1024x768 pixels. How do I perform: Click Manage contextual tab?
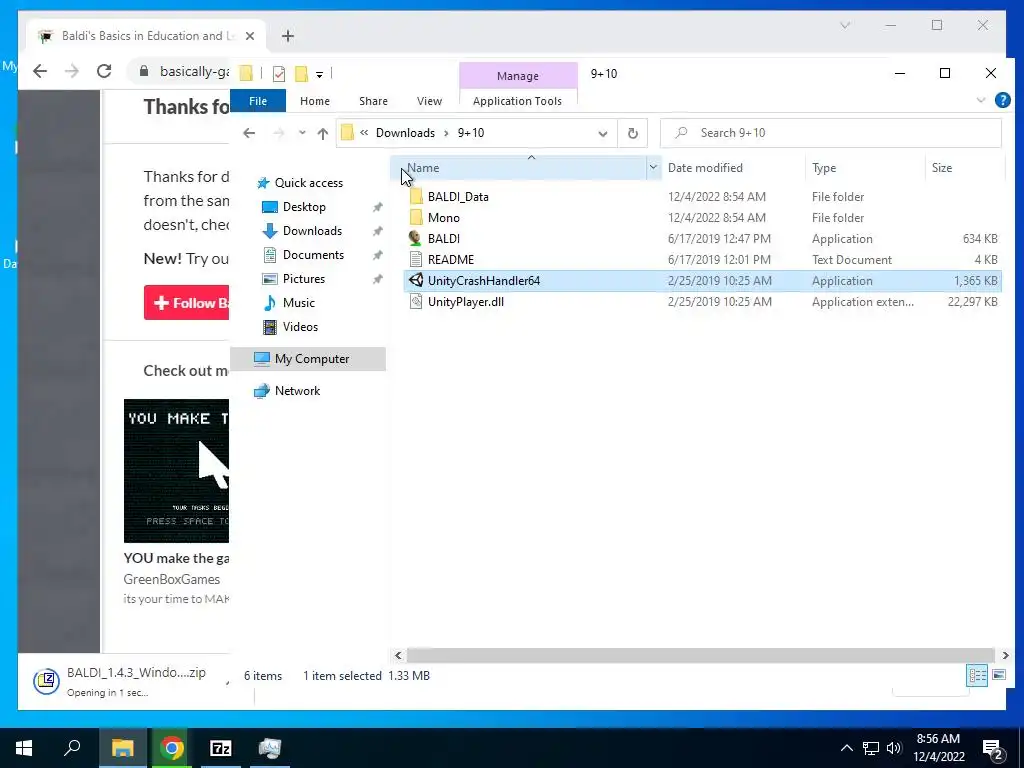[x=518, y=76]
